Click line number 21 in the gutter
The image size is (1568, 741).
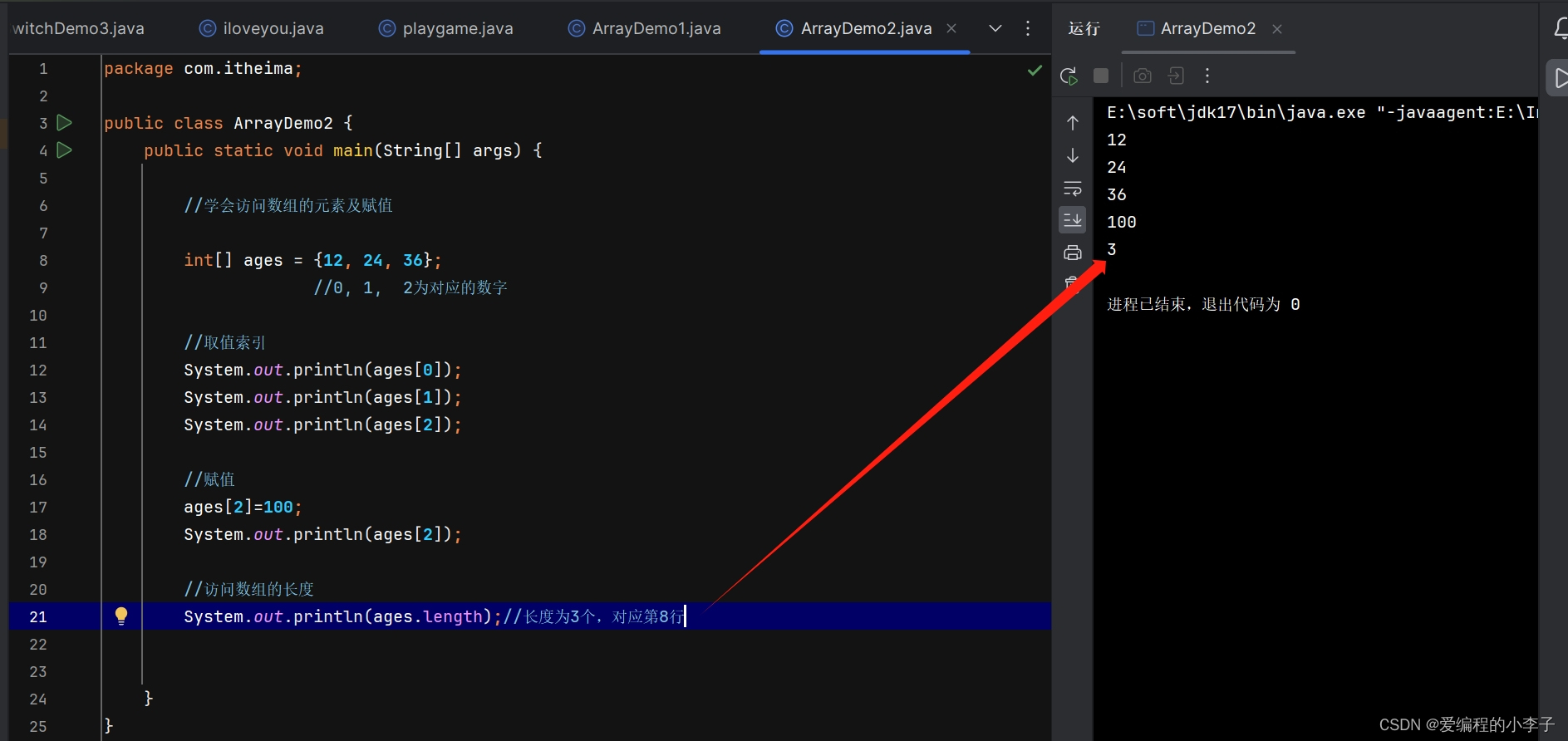click(x=38, y=616)
